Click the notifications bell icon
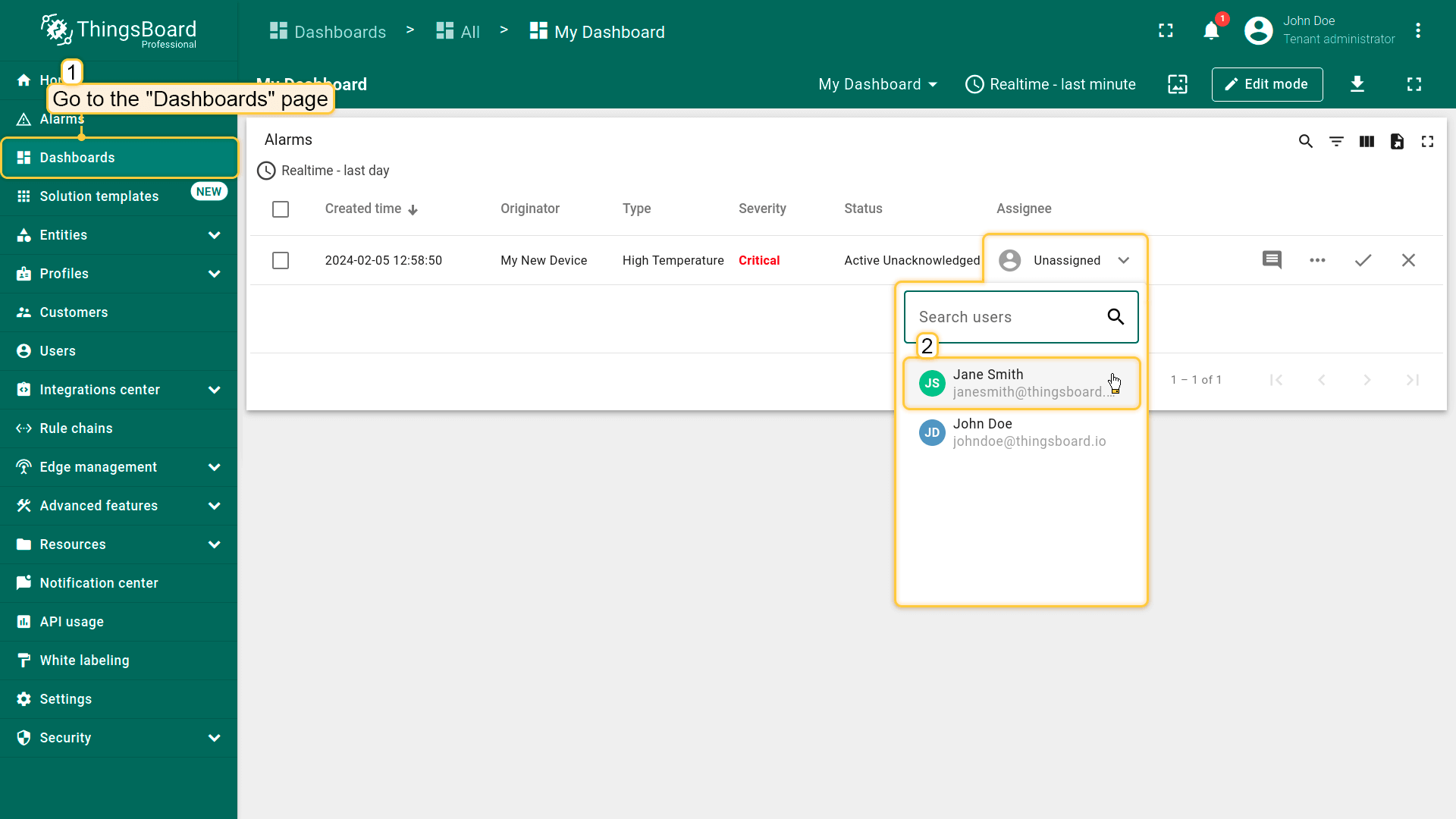1456x819 pixels. (x=1211, y=31)
